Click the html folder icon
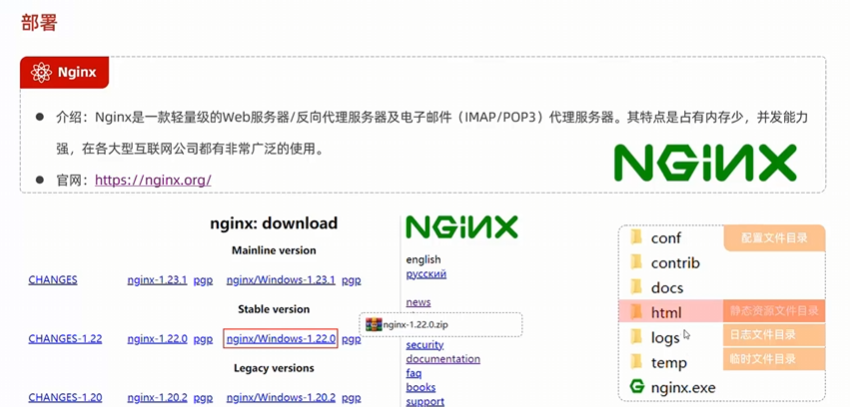The height and width of the screenshot is (407, 850). (x=636, y=312)
